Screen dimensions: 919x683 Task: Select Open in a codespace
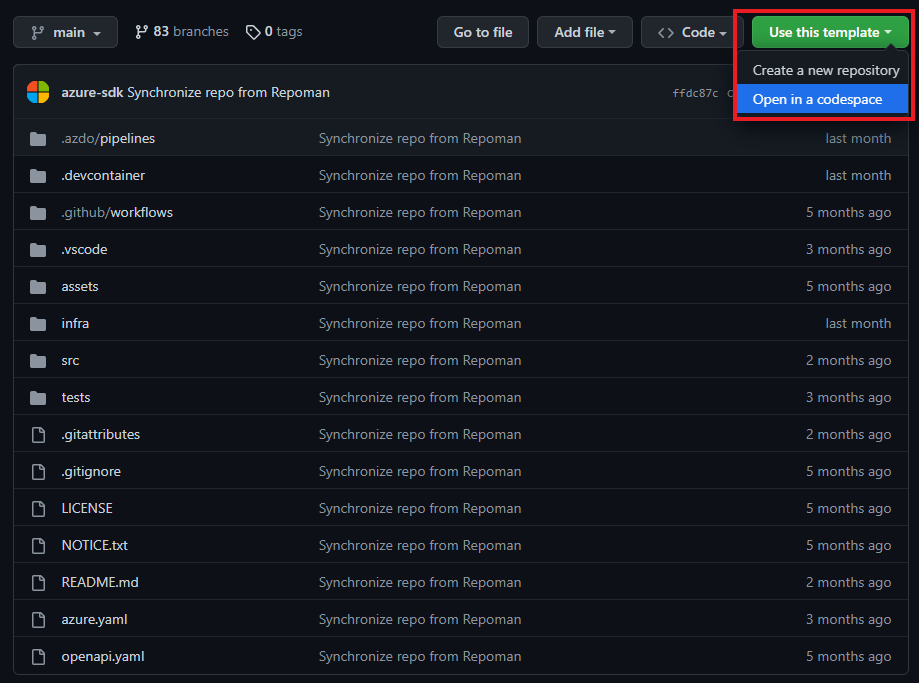pyautogui.click(x=822, y=99)
